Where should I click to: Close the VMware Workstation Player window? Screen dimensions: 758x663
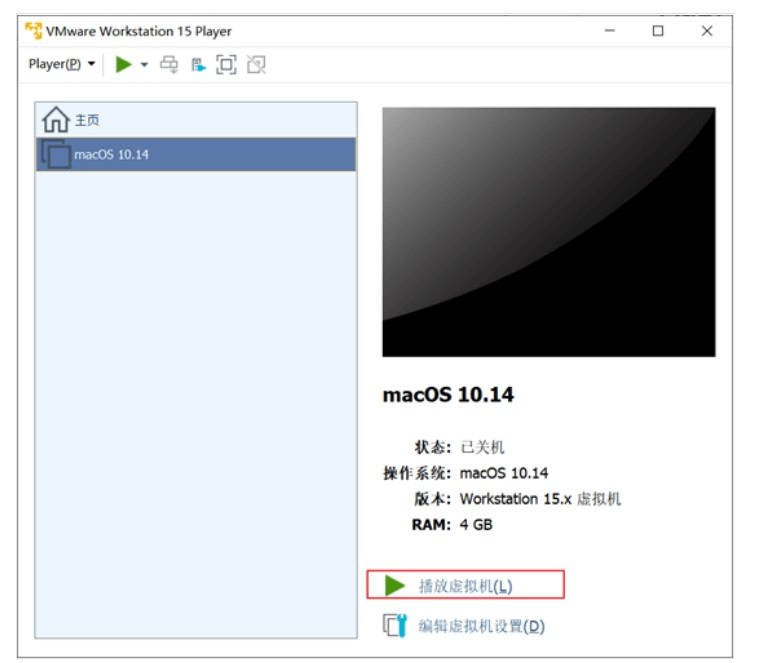[707, 31]
